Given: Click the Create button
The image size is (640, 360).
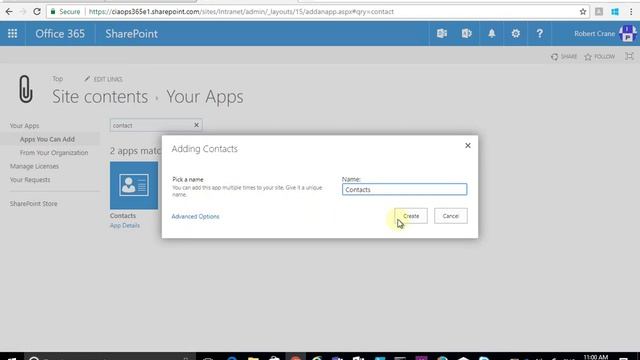Looking at the screenshot, I should tap(411, 216).
